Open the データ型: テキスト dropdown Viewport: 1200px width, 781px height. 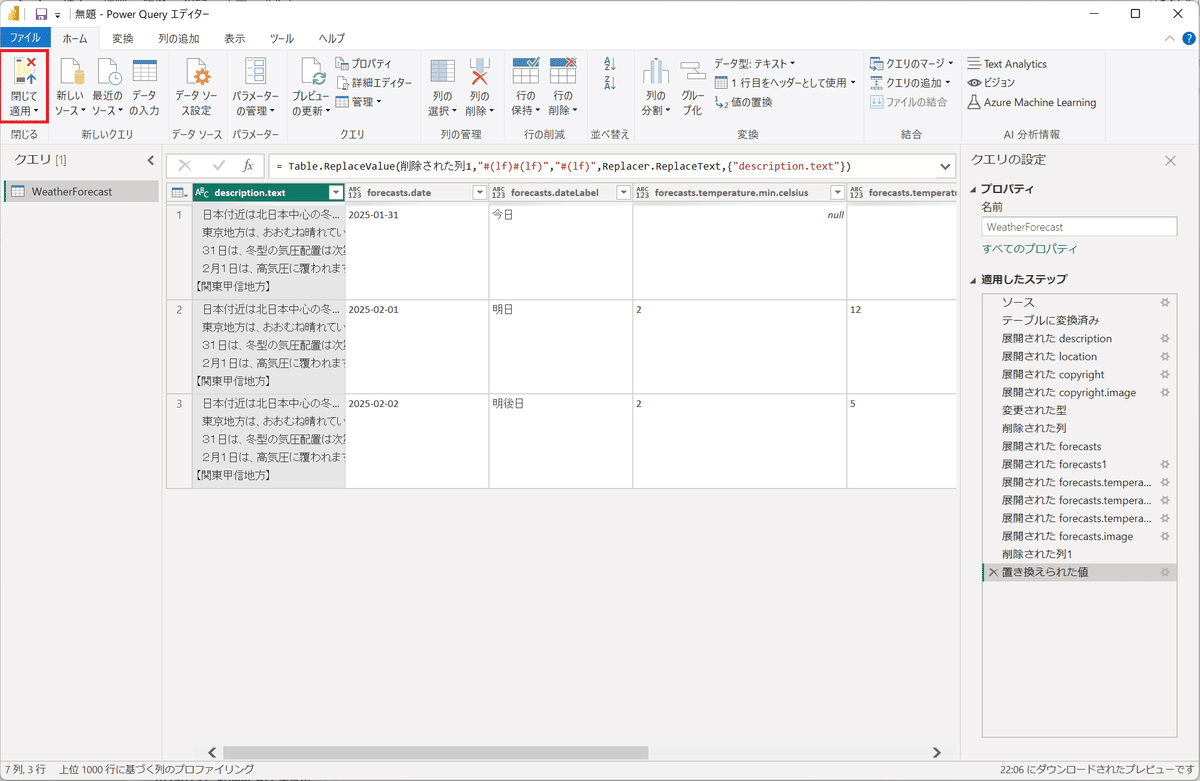[x=755, y=63]
